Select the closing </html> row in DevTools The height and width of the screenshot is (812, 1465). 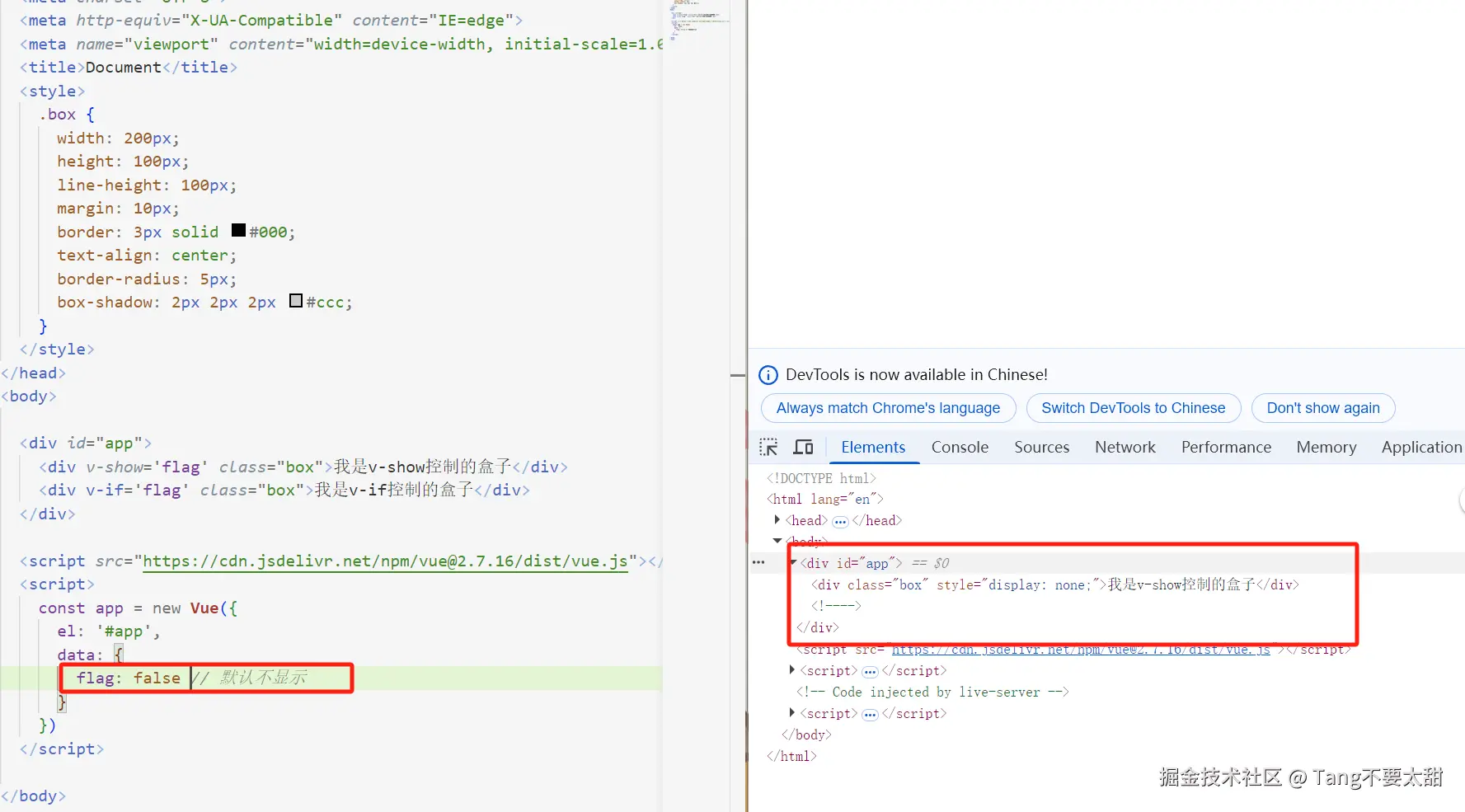[x=791, y=756]
